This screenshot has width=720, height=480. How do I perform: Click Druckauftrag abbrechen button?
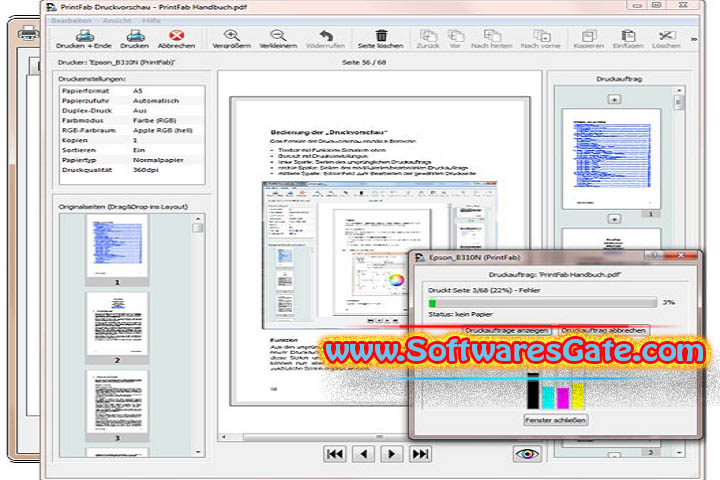(603, 330)
